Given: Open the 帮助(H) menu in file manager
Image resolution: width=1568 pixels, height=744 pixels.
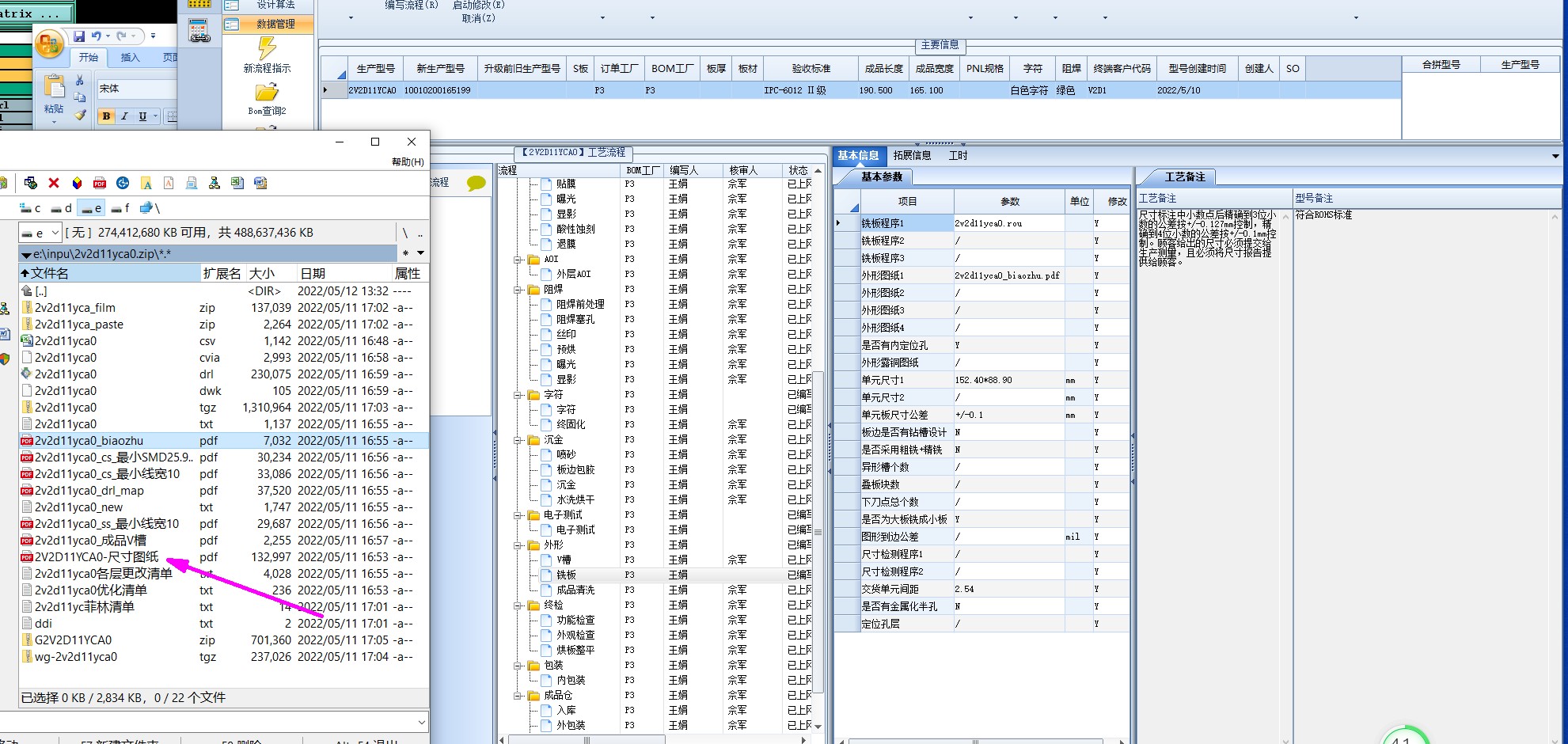Looking at the screenshot, I should [x=408, y=162].
